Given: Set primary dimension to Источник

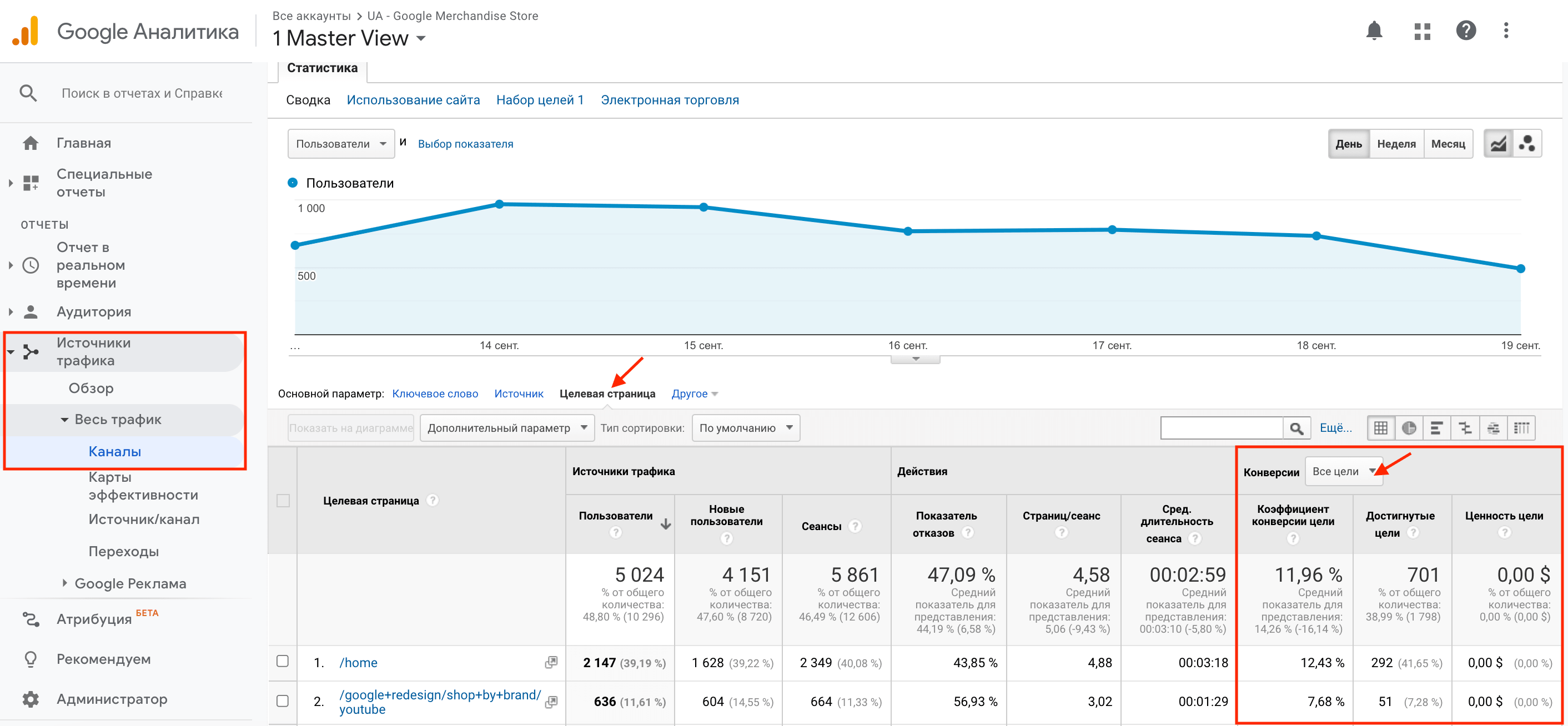Looking at the screenshot, I should click(x=519, y=394).
